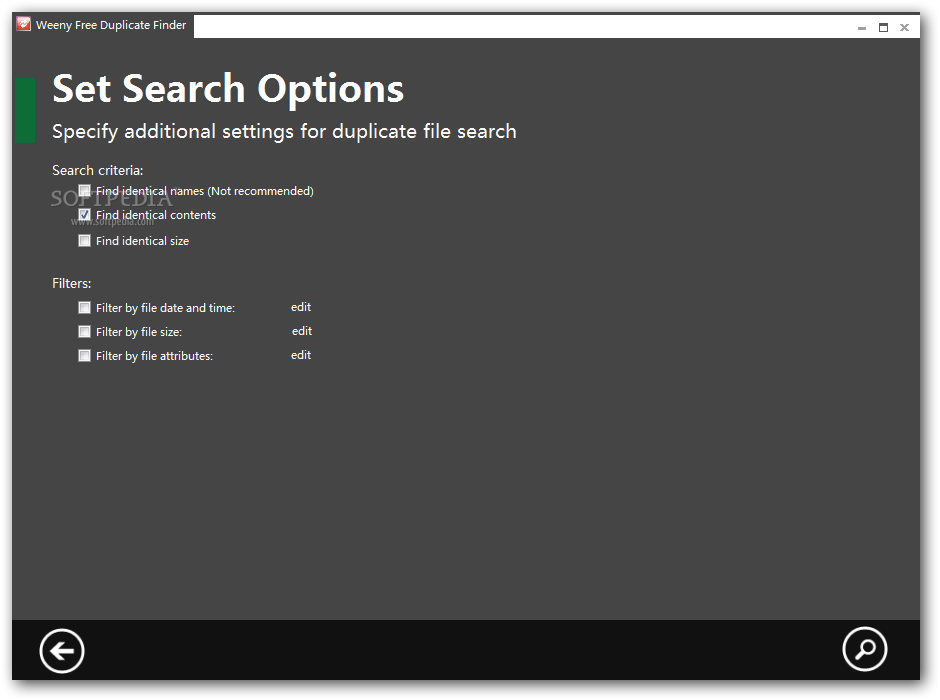Toggle Filter by file size checkbox
The width and height of the screenshot is (940, 700).
(x=85, y=331)
